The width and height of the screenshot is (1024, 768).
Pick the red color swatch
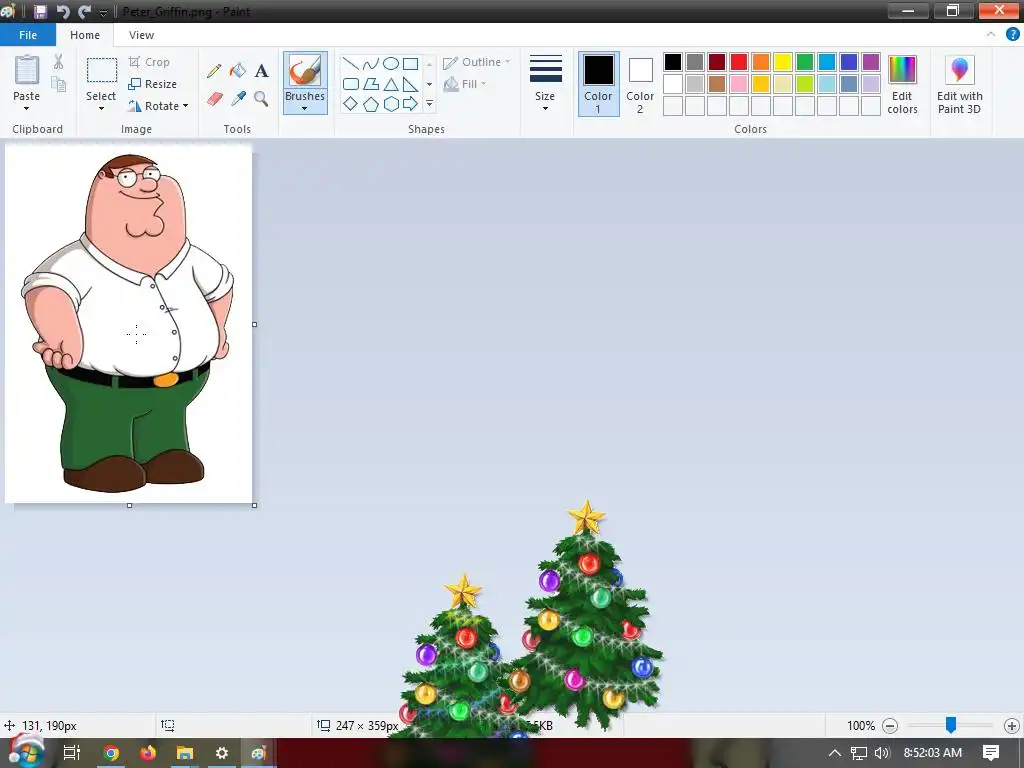click(x=739, y=62)
